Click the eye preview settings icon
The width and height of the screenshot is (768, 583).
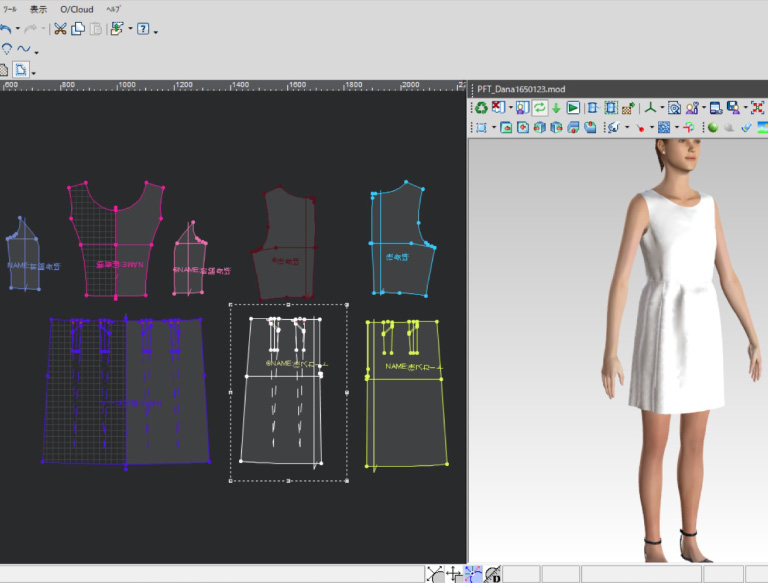coord(674,107)
